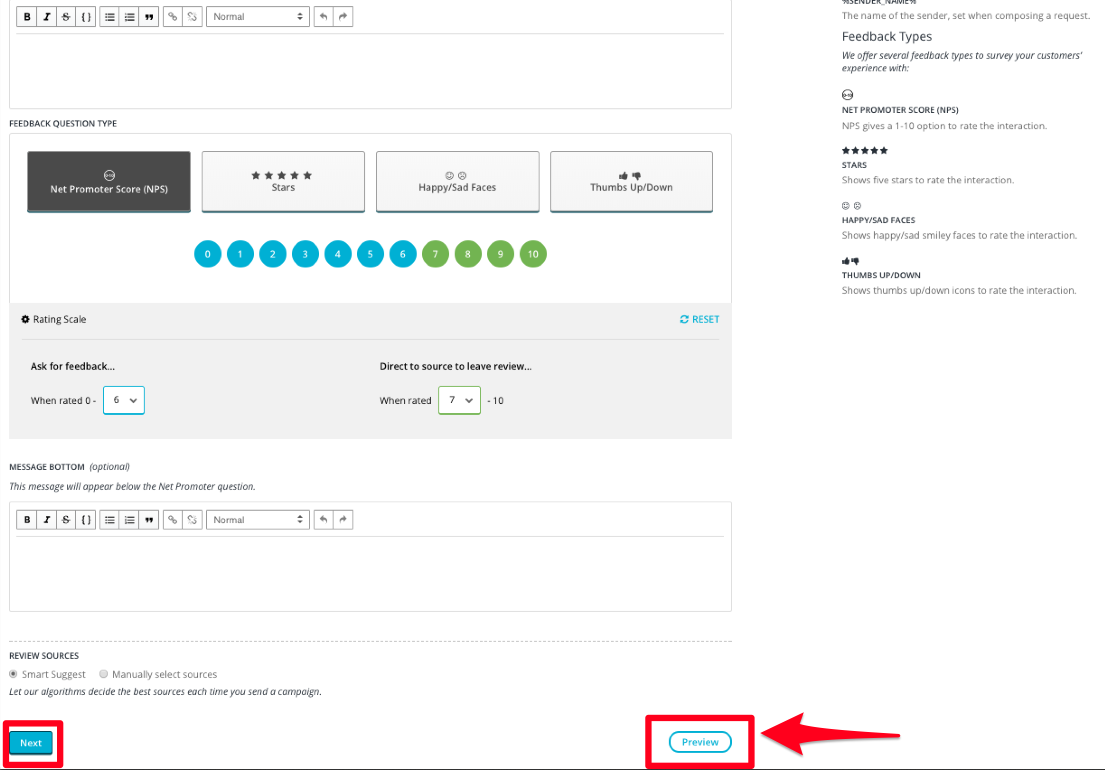Redo in the top message editor toolbar
This screenshot has width=1105, height=770.
(343, 17)
